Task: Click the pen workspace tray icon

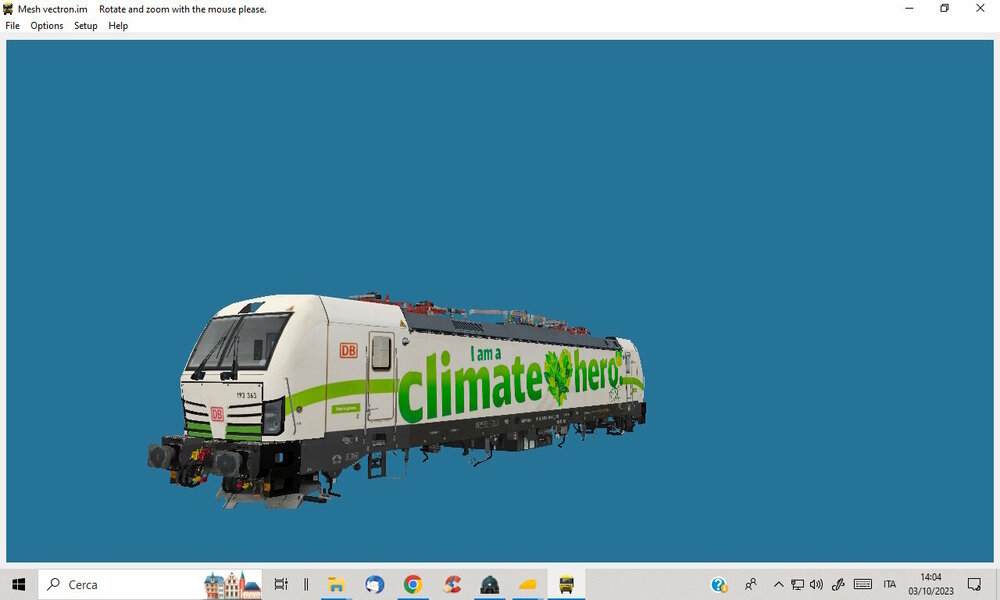Action: (838, 584)
